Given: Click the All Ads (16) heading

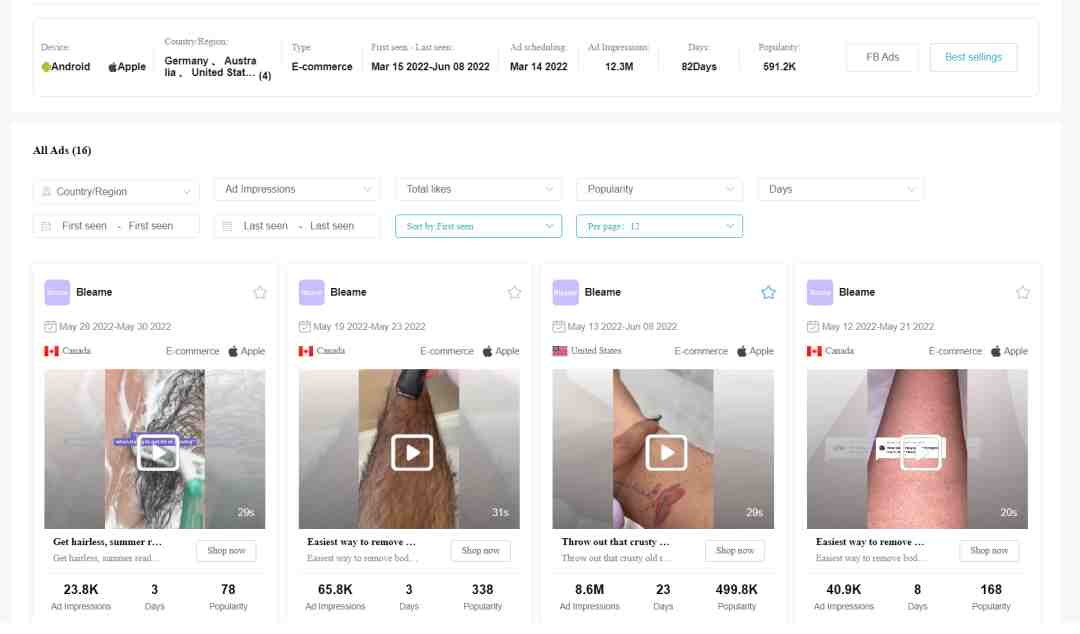Looking at the screenshot, I should click(62, 150).
